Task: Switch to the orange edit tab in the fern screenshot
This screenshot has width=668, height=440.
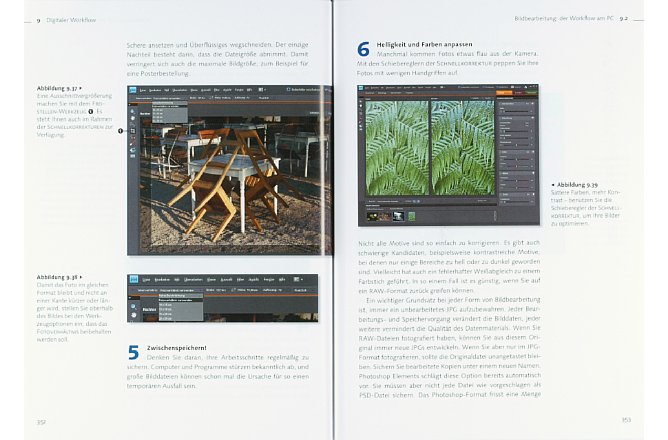Action: (x=504, y=93)
